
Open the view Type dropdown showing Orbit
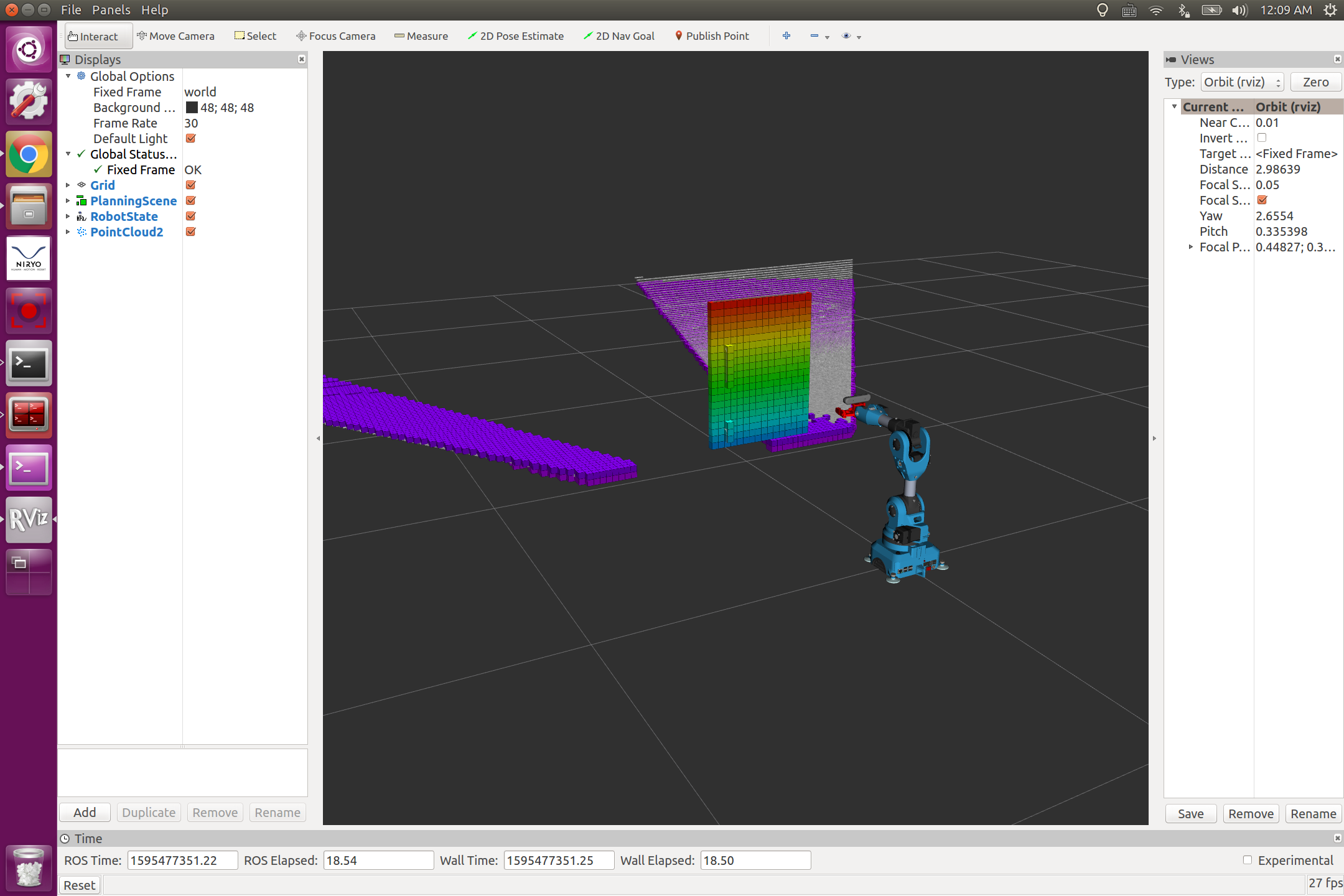[x=1241, y=82]
